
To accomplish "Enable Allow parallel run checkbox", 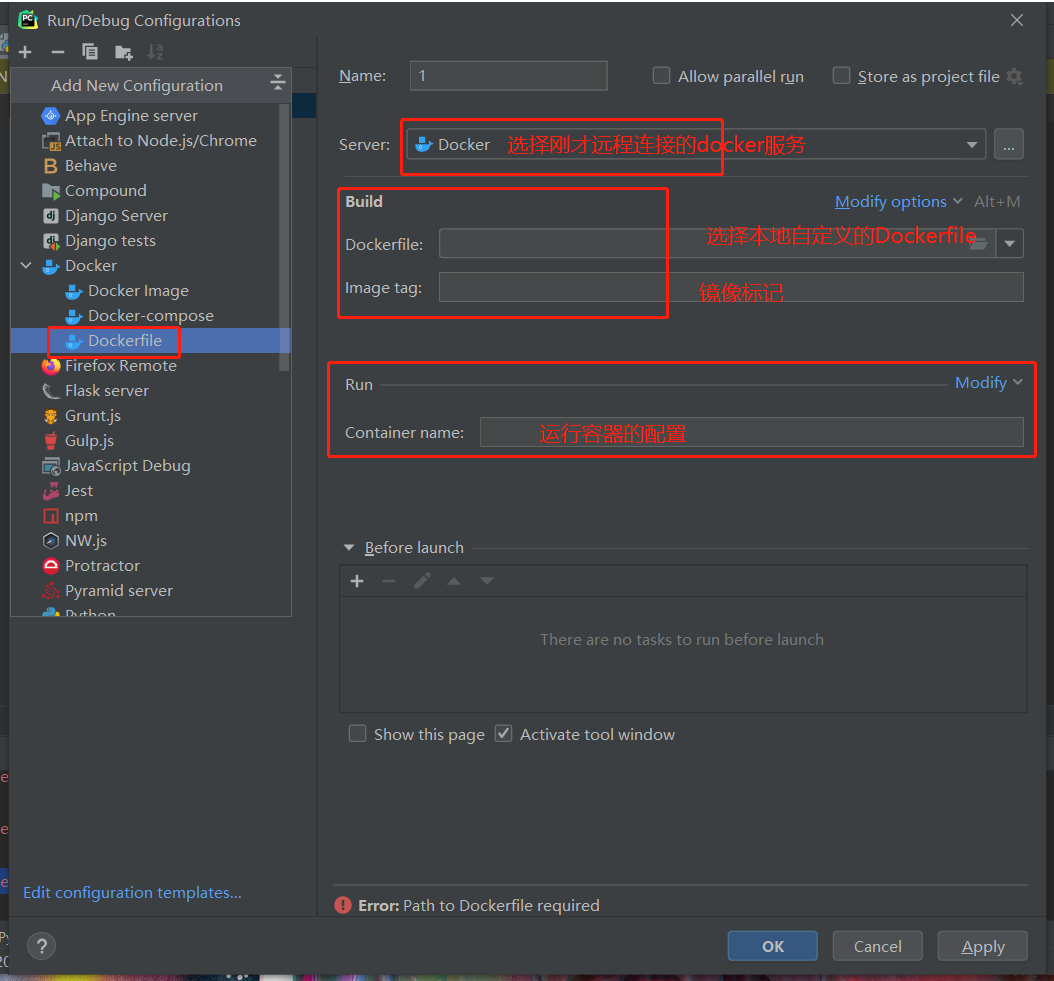I will tap(661, 75).
